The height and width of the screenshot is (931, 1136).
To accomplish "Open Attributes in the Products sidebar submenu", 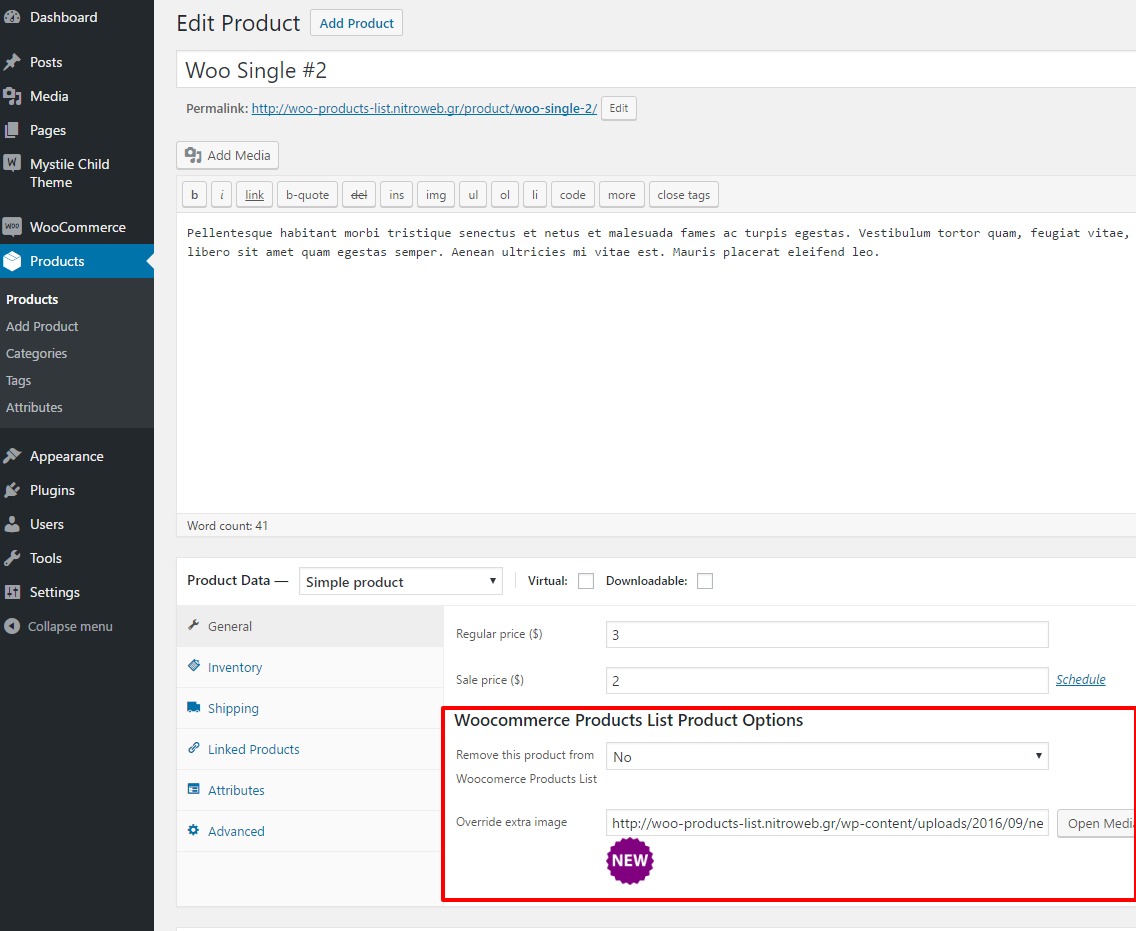I will pos(34,407).
